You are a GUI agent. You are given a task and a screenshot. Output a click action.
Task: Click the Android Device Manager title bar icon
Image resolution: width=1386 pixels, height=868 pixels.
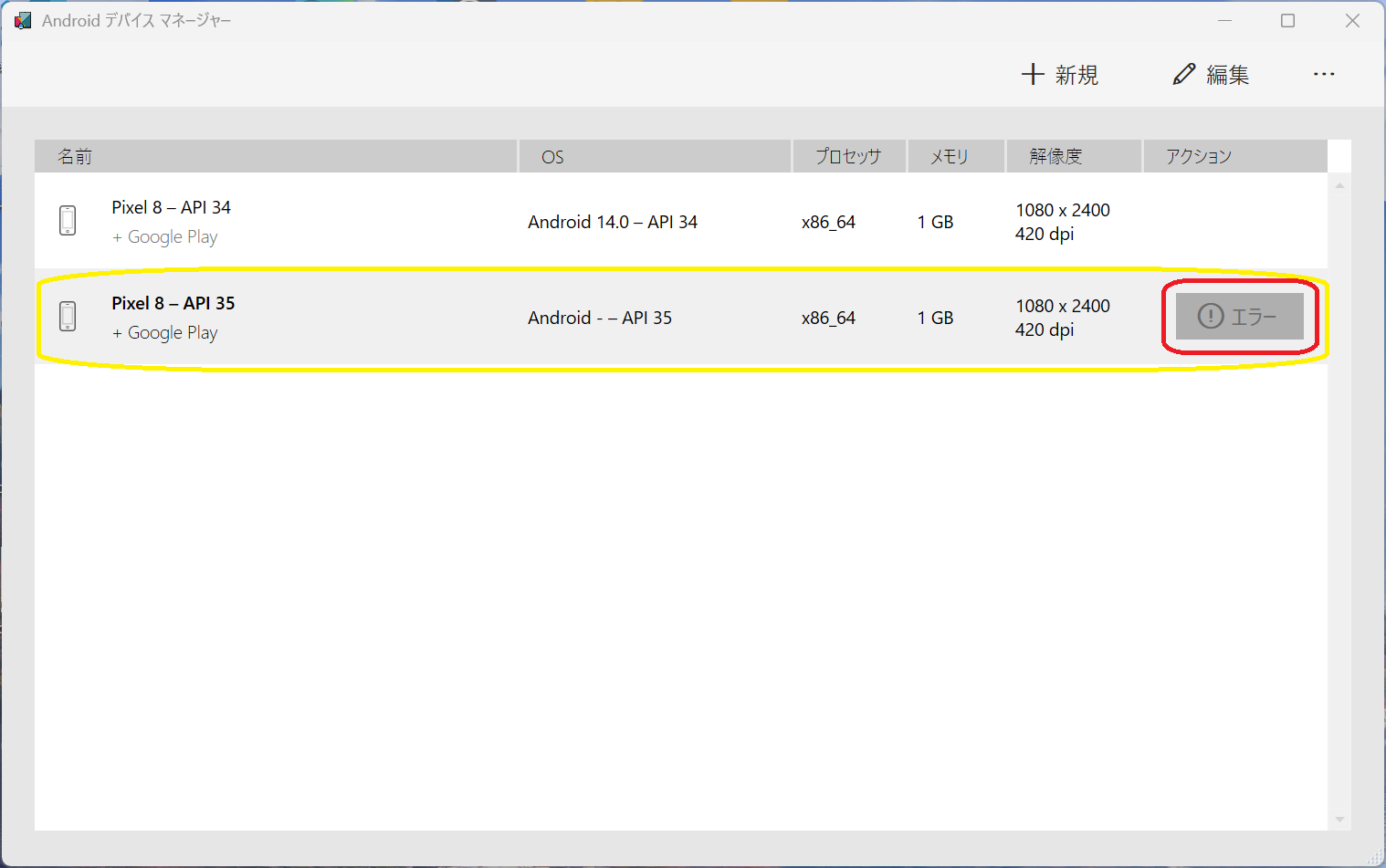pos(23,20)
